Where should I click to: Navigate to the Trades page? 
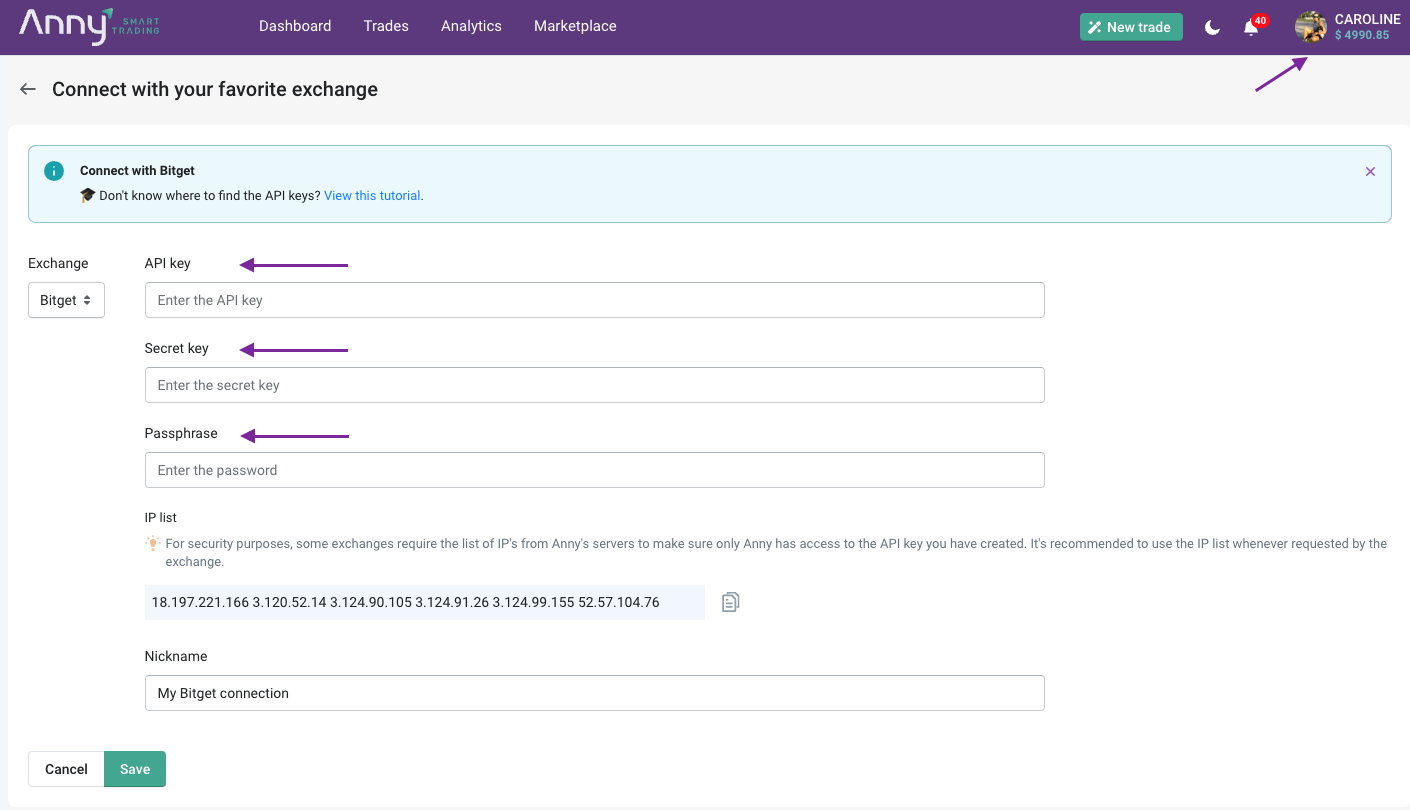tap(386, 26)
